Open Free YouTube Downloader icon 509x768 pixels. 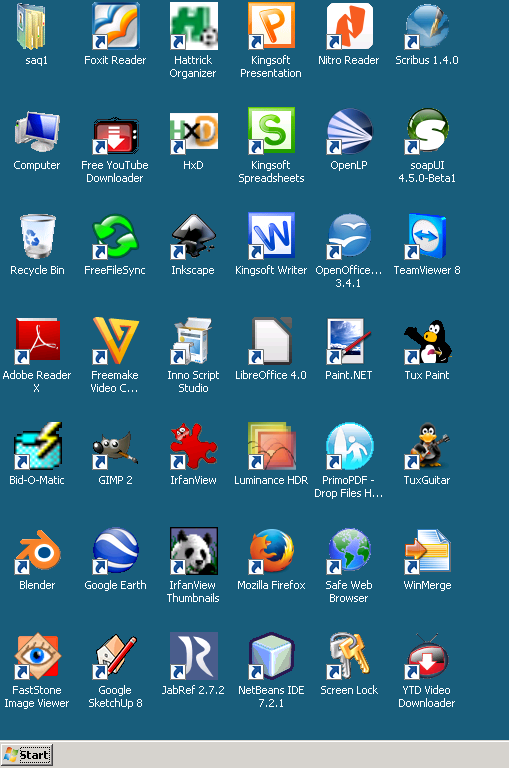pos(115,135)
